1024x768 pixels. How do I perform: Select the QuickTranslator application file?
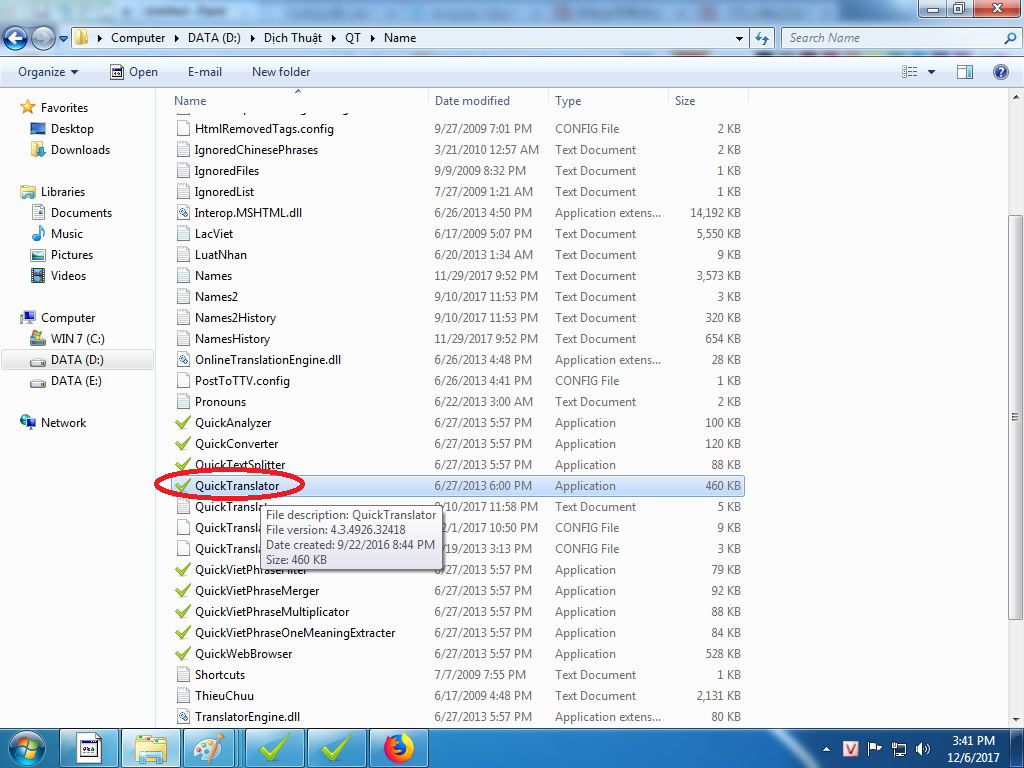coord(237,486)
